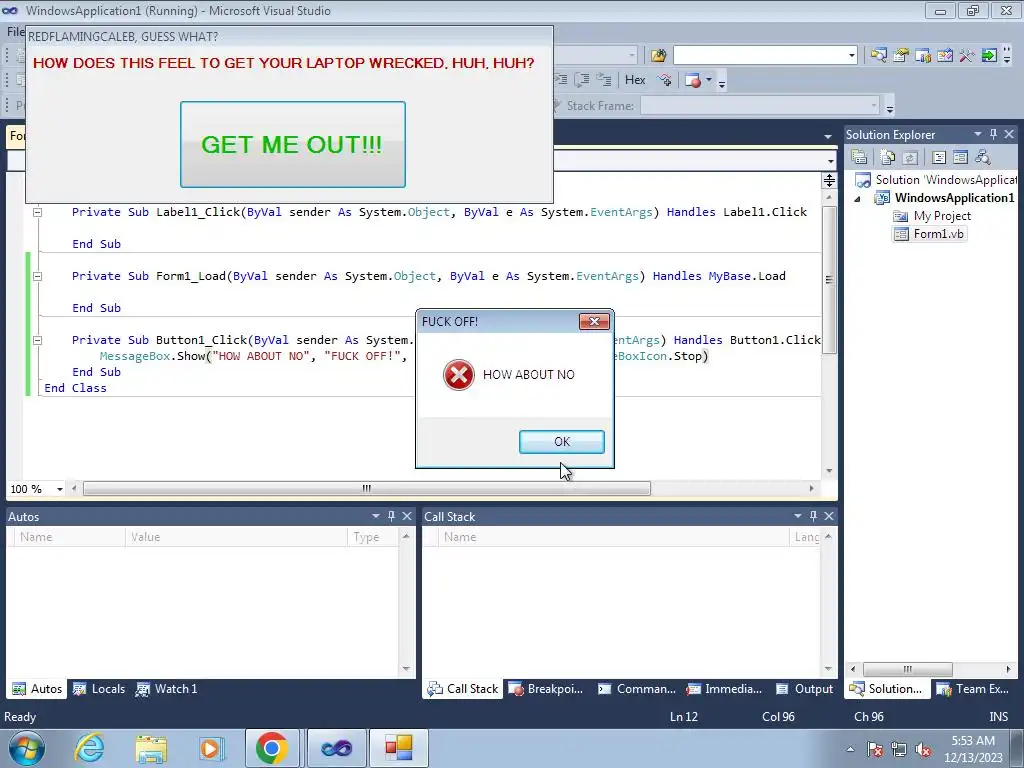This screenshot has height=768, width=1024.
Task: Close the Autos panel
Action: (x=407, y=516)
